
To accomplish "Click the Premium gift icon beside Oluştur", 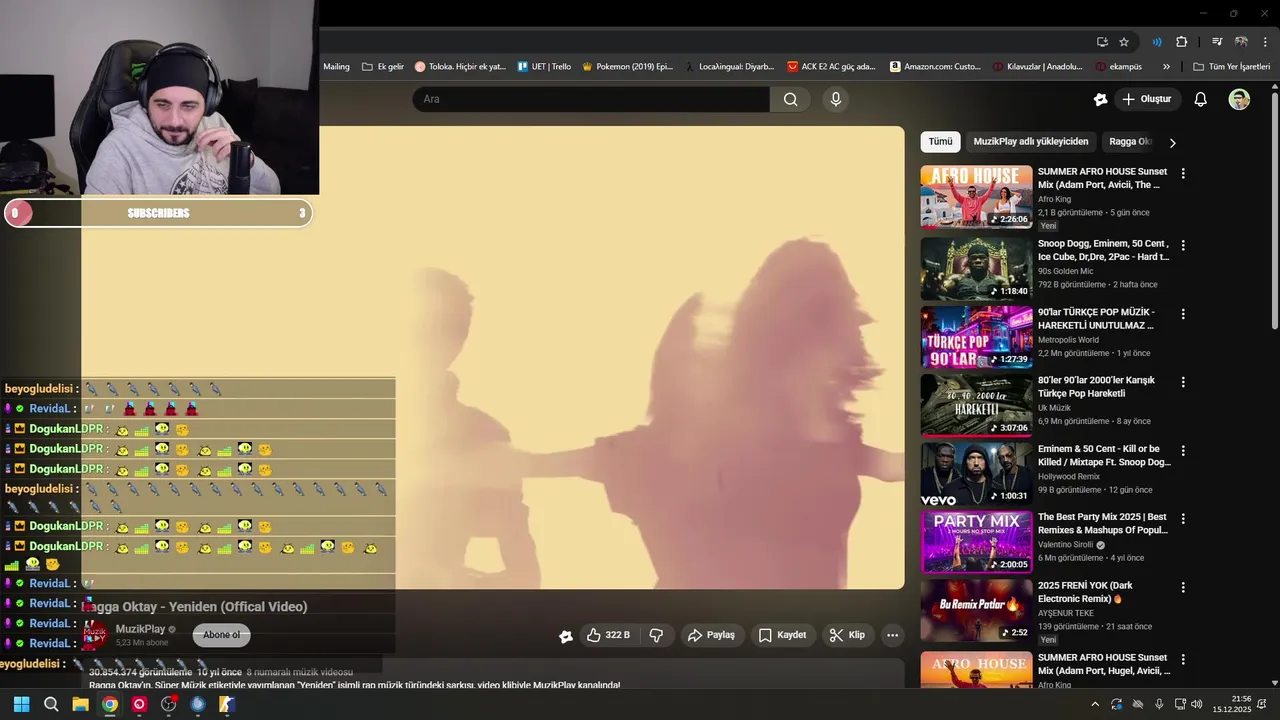I will (x=1101, y=99).
